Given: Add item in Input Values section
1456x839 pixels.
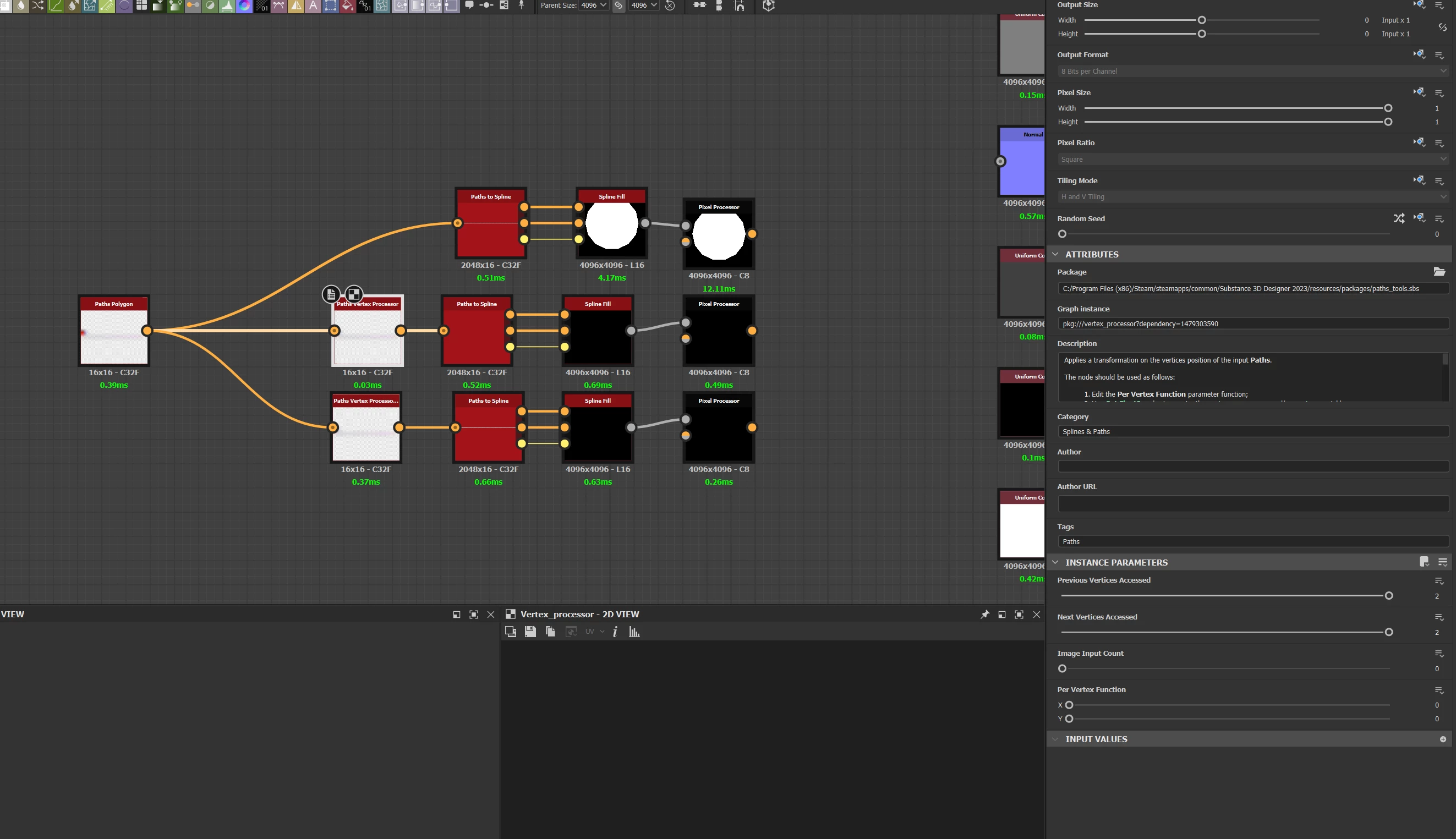Looking at the screenshot, I should point(1443,739).
